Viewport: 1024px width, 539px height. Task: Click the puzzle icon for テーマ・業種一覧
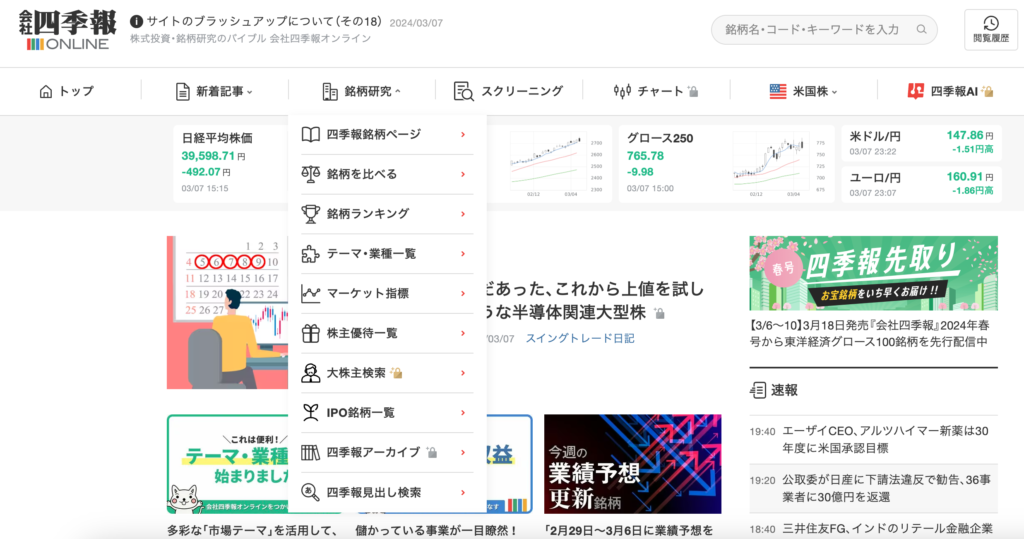(x=310, y=253)
